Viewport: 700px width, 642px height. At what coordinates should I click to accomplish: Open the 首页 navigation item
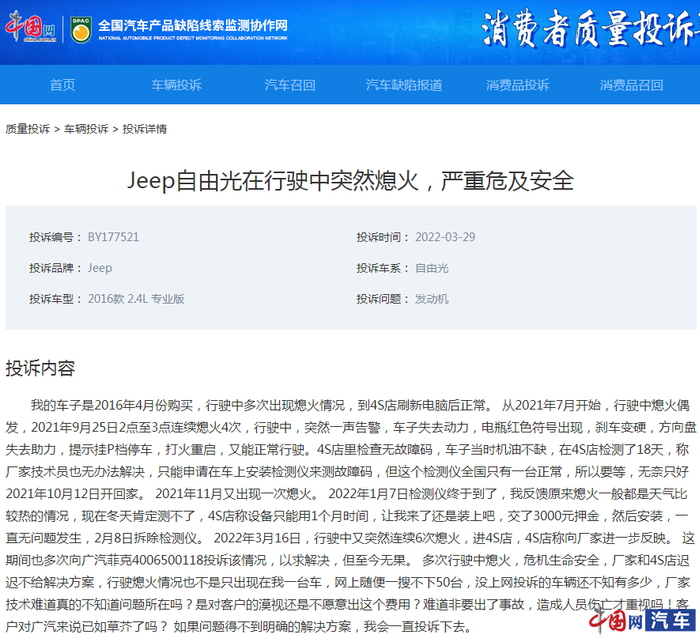point(62,85)
